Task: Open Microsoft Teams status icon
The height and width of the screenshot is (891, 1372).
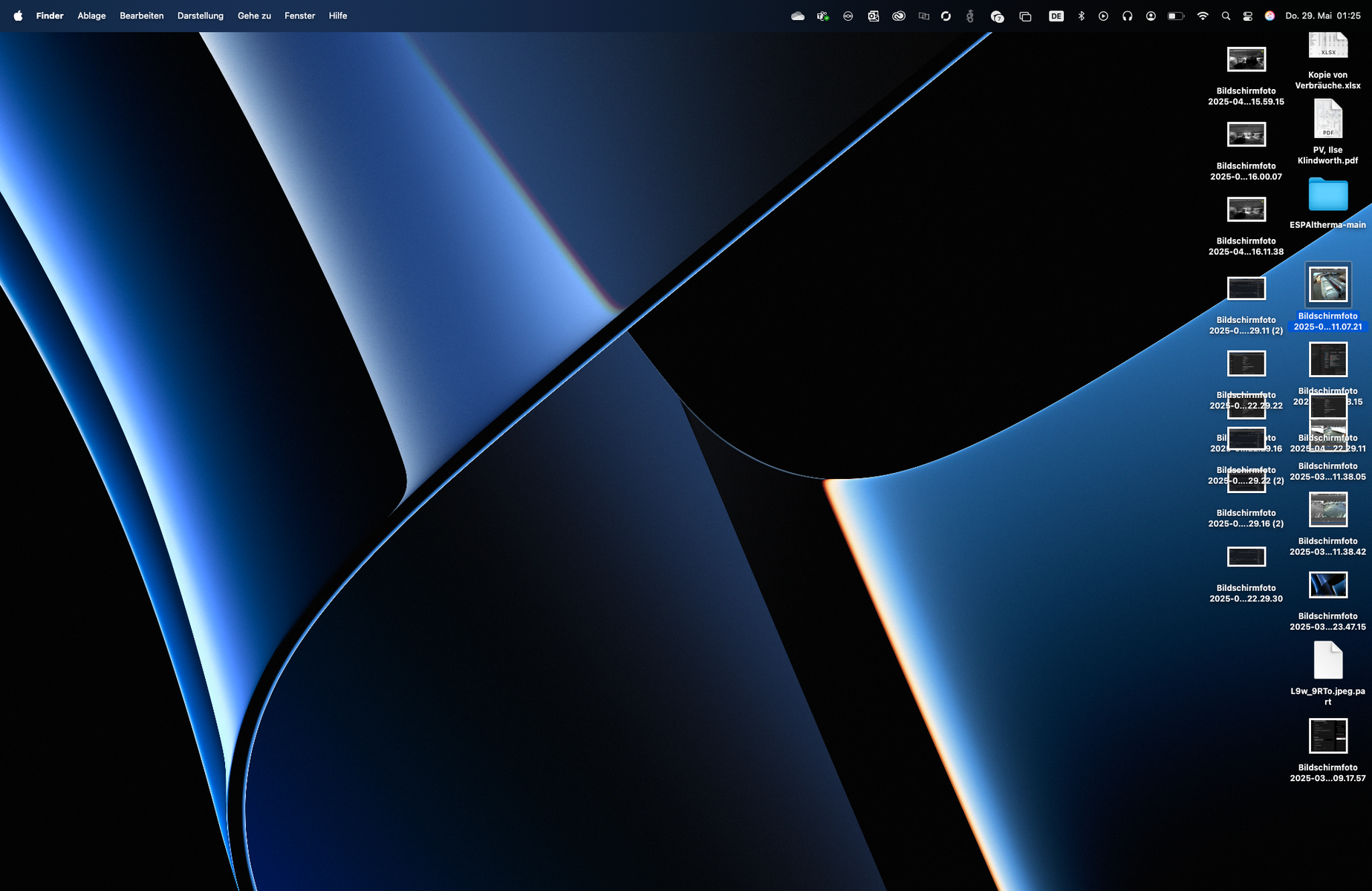Action: (823, 16)
